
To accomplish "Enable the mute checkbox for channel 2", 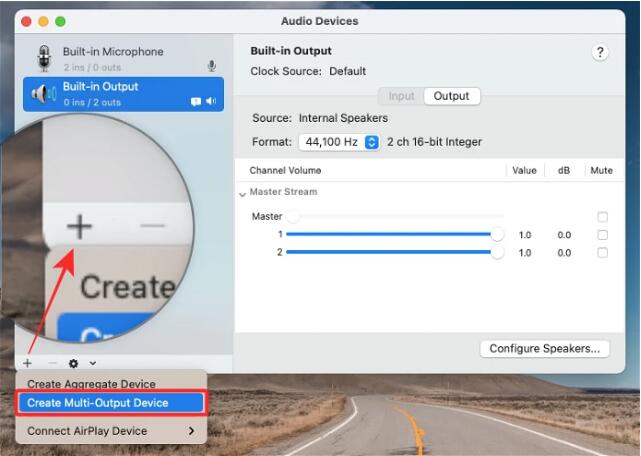I will [x=602, y=253].
